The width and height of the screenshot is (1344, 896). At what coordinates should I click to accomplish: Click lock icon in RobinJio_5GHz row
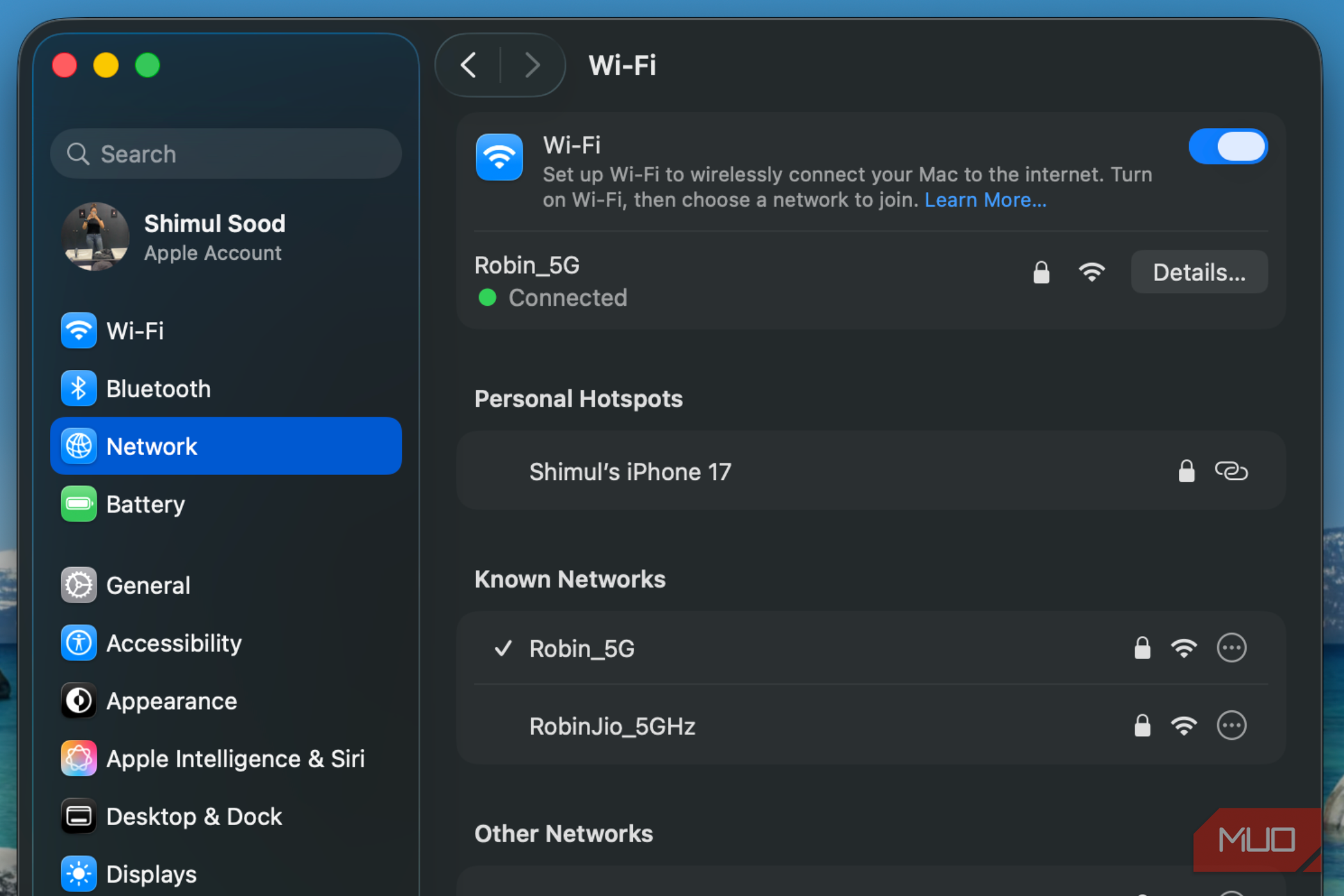(x=1142, y=726)
